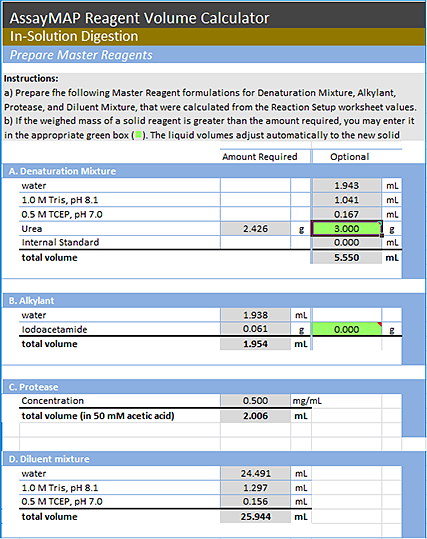427x539 pixels.
Task: Select the Alkylant water volume 1.938
Action: tap(255, 315)
